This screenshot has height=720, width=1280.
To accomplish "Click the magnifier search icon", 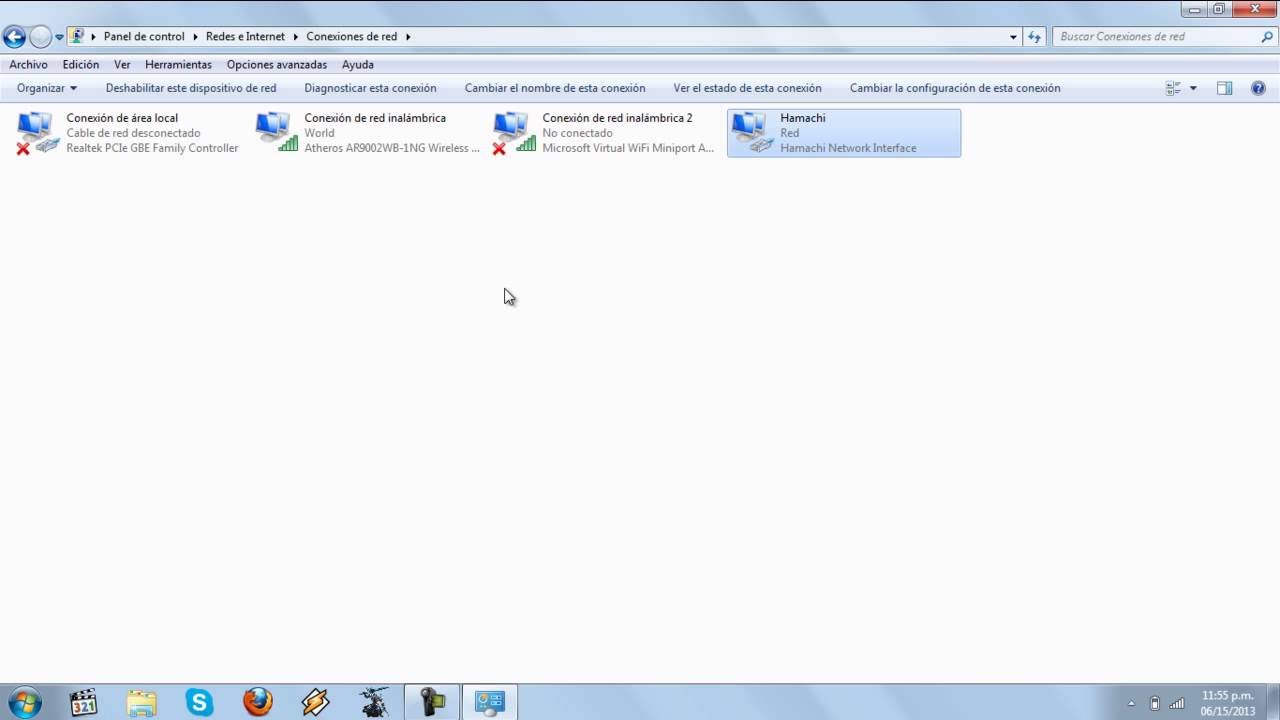I will click(1267, 36).
